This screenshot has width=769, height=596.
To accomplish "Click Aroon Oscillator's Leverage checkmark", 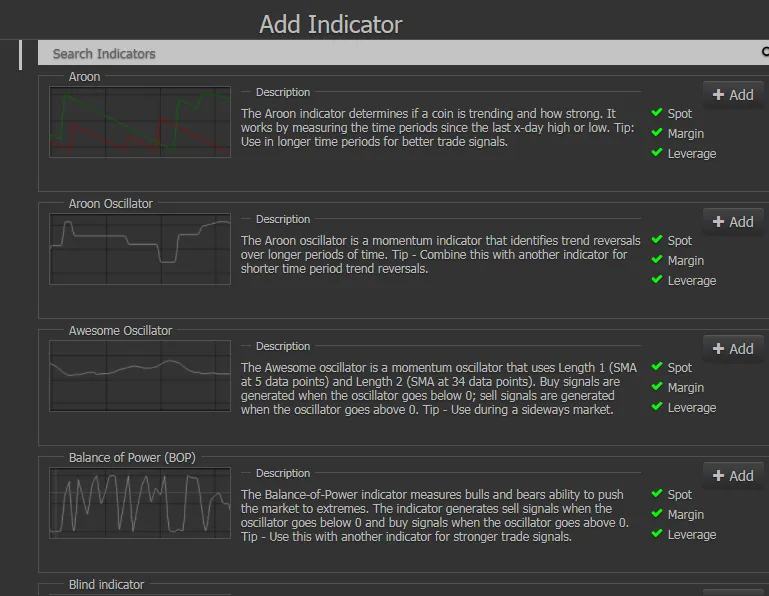I will coord(657,280).
